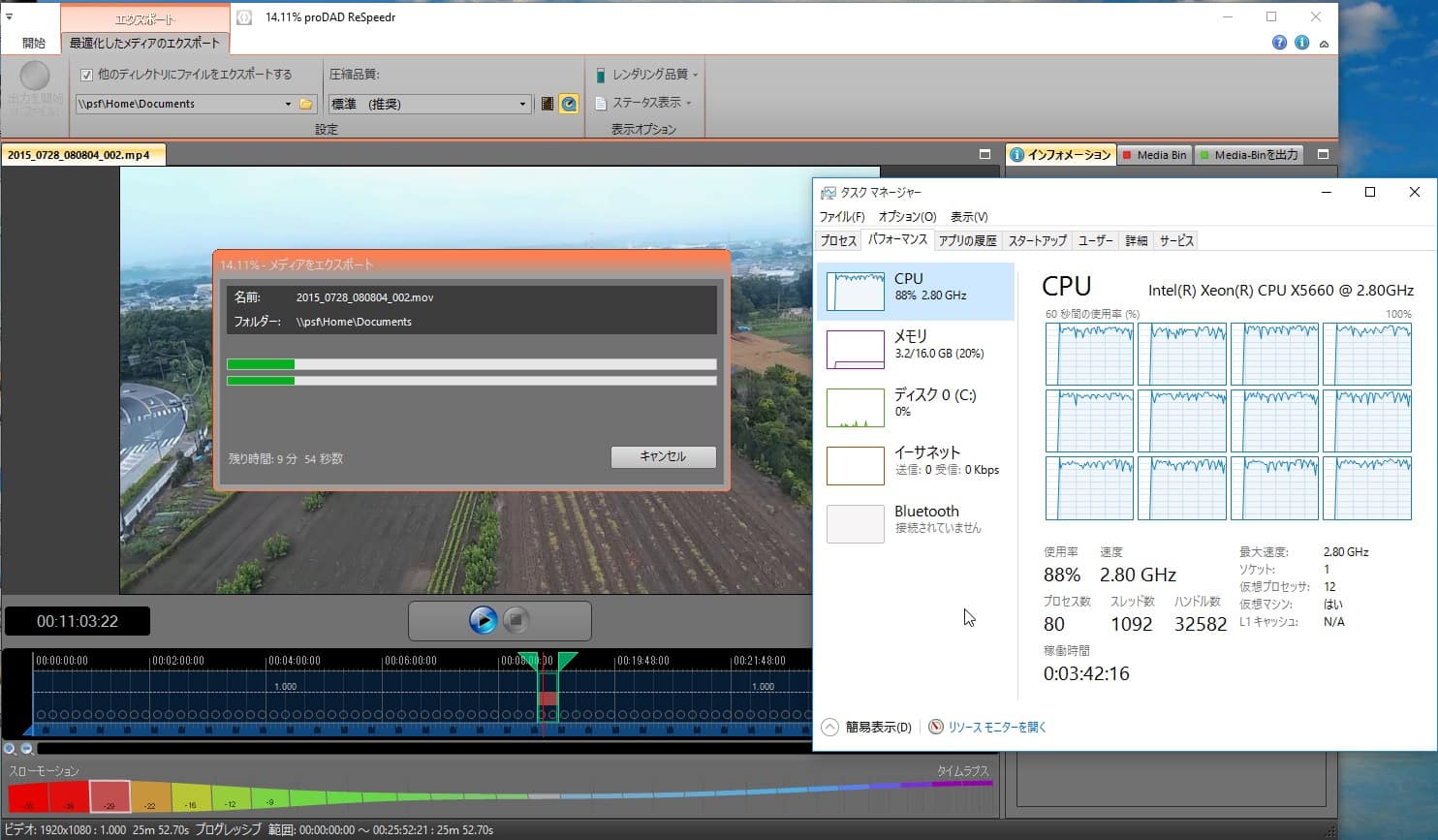Click the timeline zoom-out magnifier icon

[27, 748]
